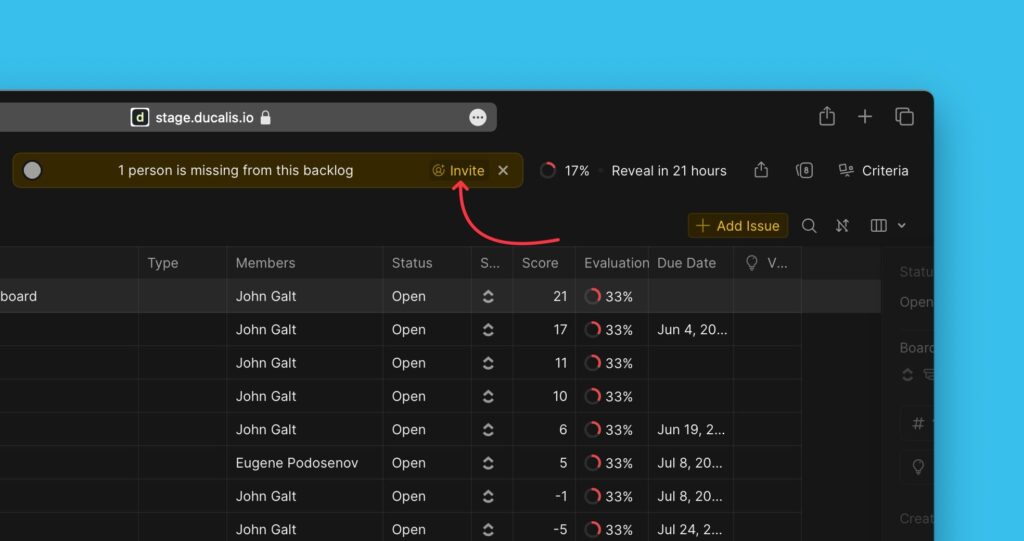Click the browser share icon

[827, 117]
